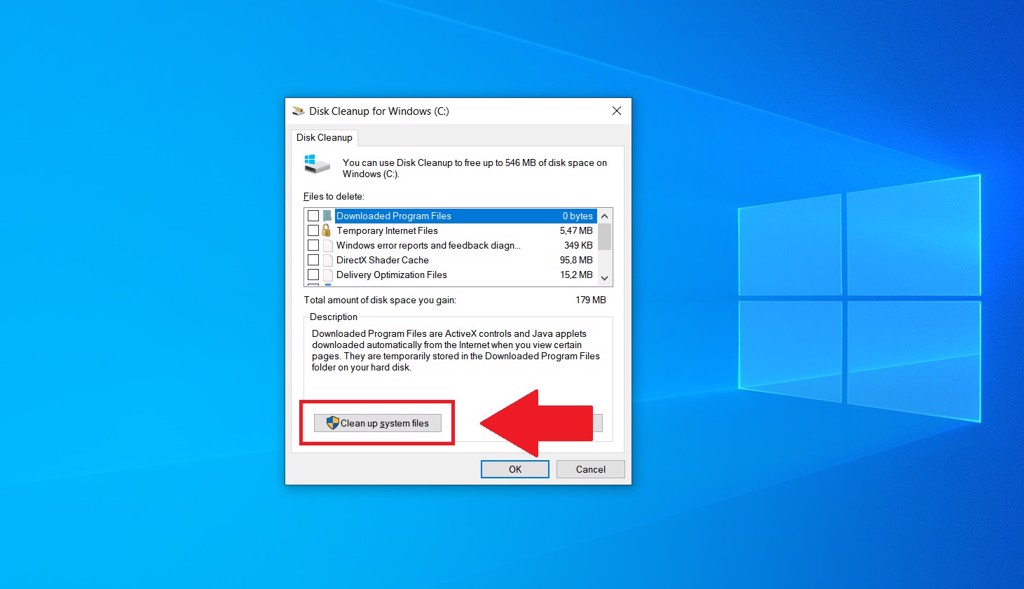Confirm with the OK button
1024x589 pixels.
point(515,469)
